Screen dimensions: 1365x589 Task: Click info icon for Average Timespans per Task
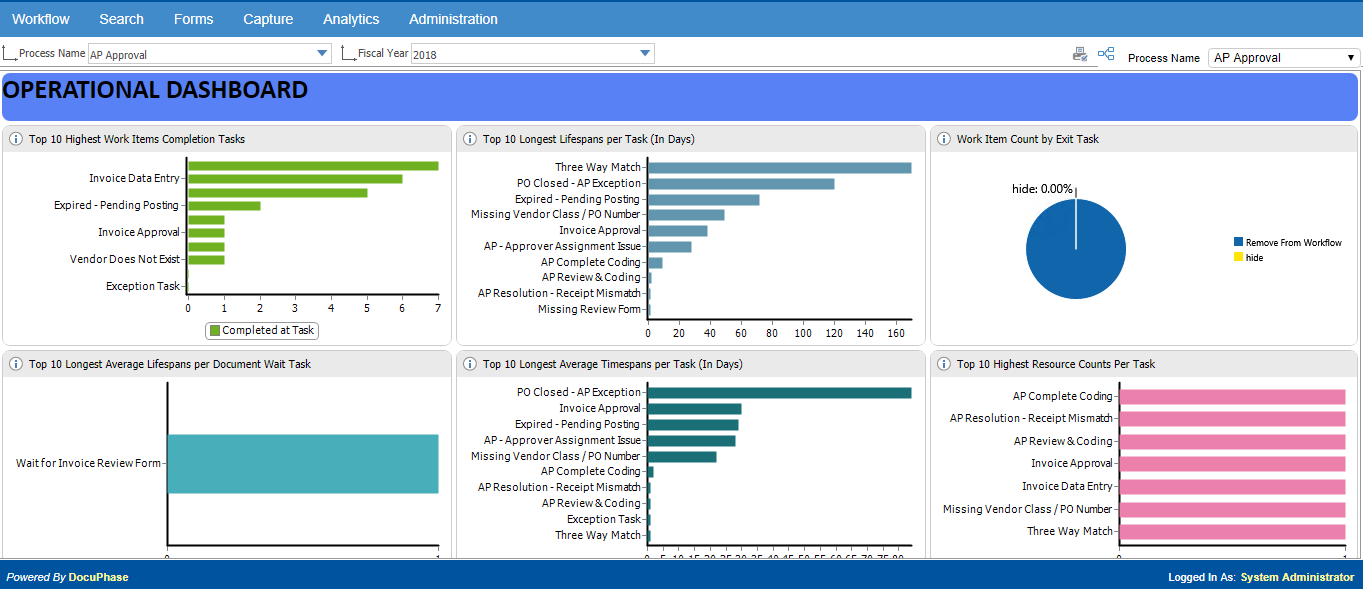[470, 364]
